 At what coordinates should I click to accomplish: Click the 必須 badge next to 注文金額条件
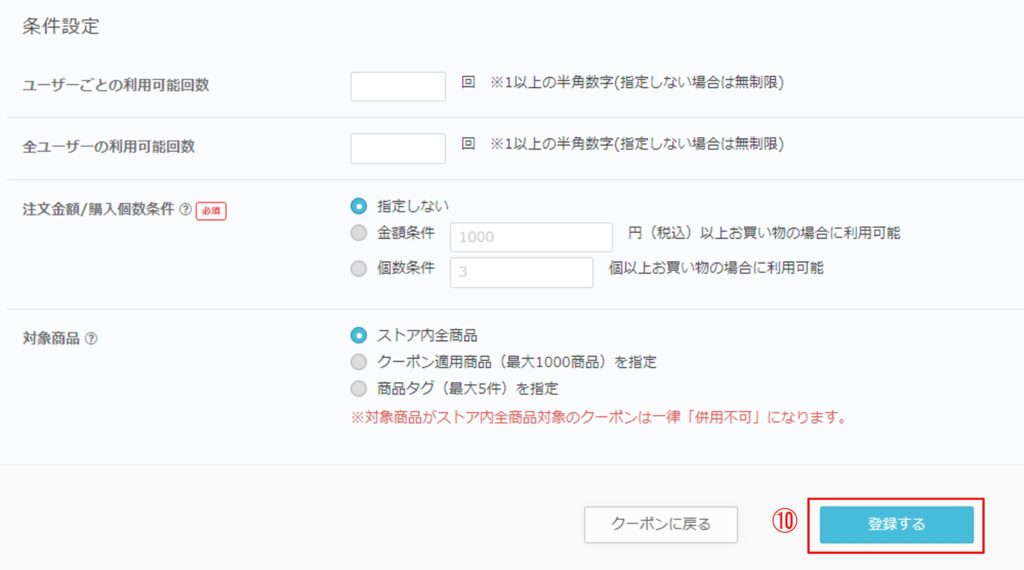point(211,211)
